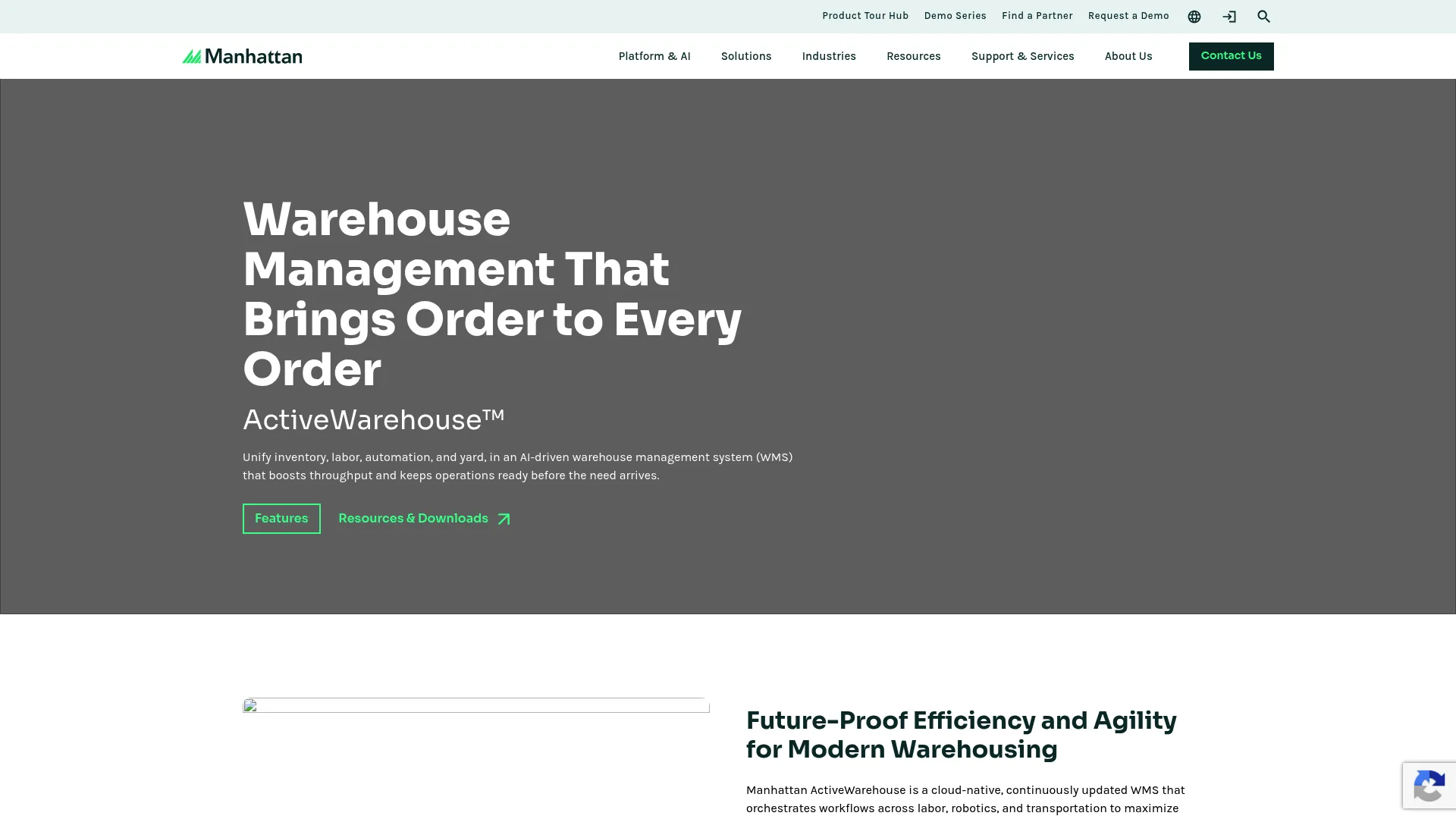This screenshot has height=819, width=1456.
Task: Click the login arrow icon
Action: (x=1229, y=17)
